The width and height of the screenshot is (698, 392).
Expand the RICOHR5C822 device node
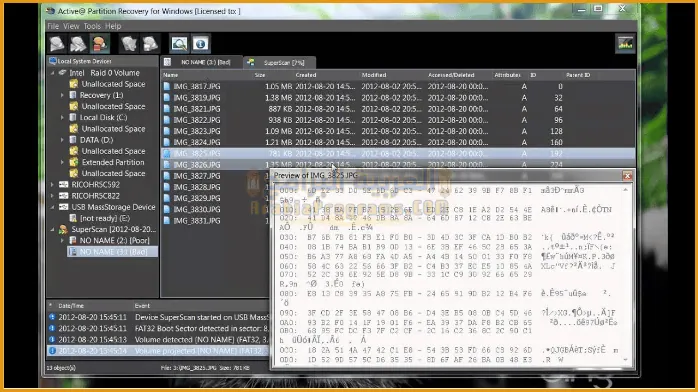pos(53,196)
